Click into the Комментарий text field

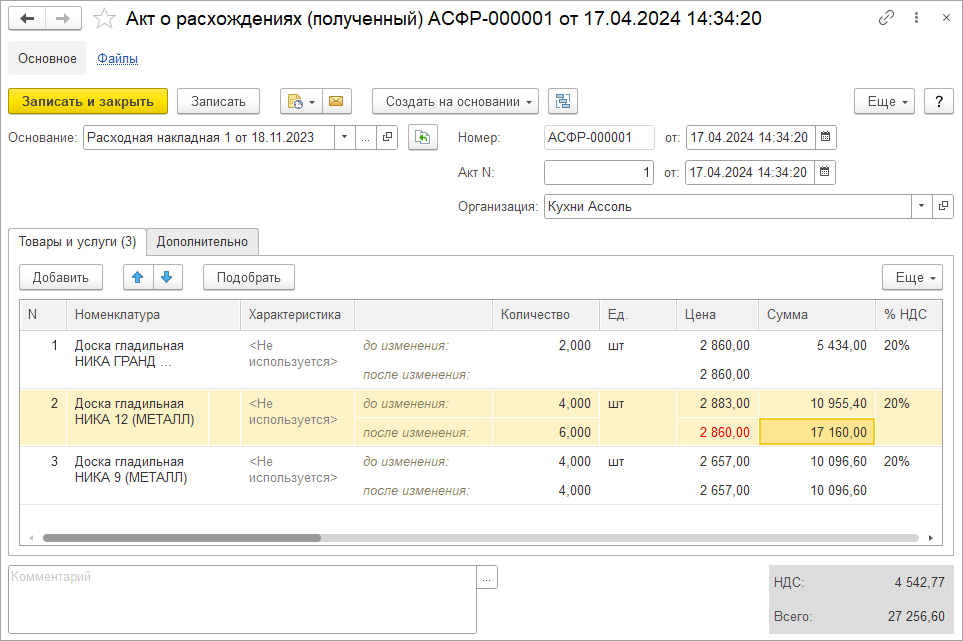point(240,598)
